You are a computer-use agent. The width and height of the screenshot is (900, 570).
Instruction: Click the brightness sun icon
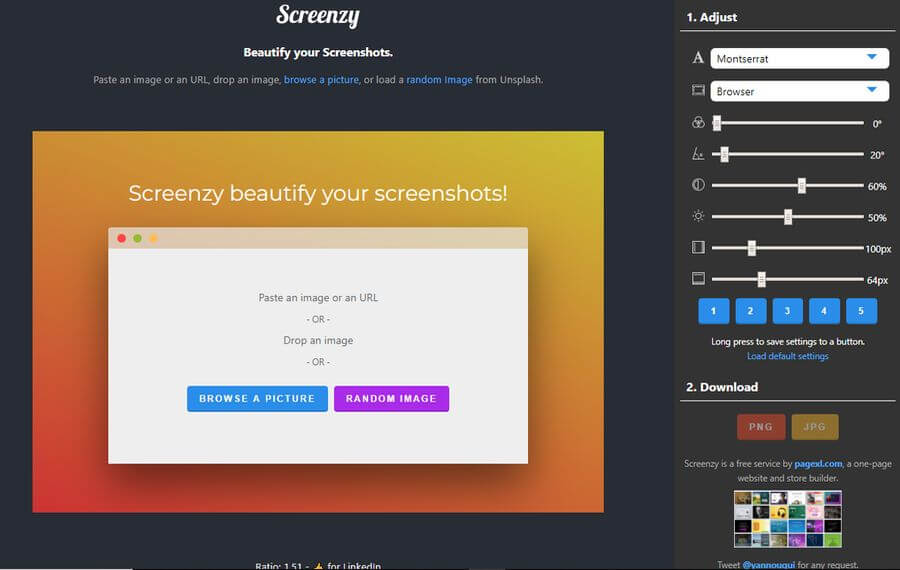point(698,216)
